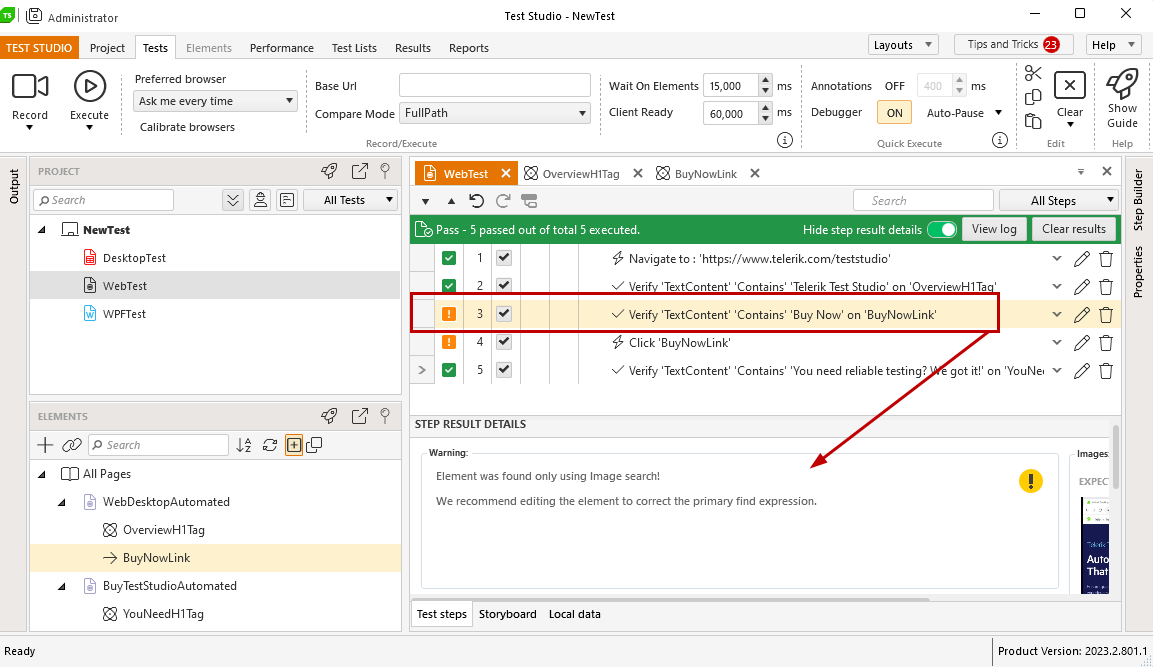
Task: Undo last step change
Action: coord(476,201)
